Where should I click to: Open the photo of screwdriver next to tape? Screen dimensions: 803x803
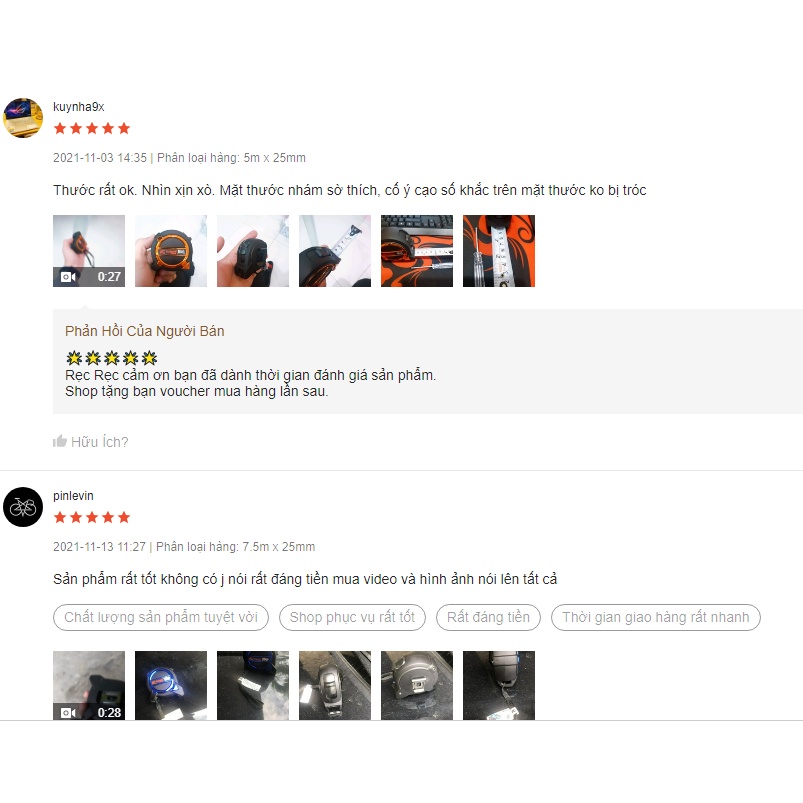point(499,251)
